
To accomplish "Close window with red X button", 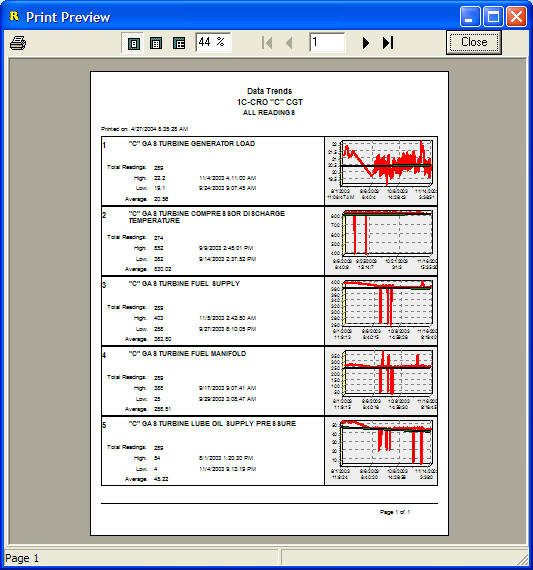I will click(x=516, y=16).
